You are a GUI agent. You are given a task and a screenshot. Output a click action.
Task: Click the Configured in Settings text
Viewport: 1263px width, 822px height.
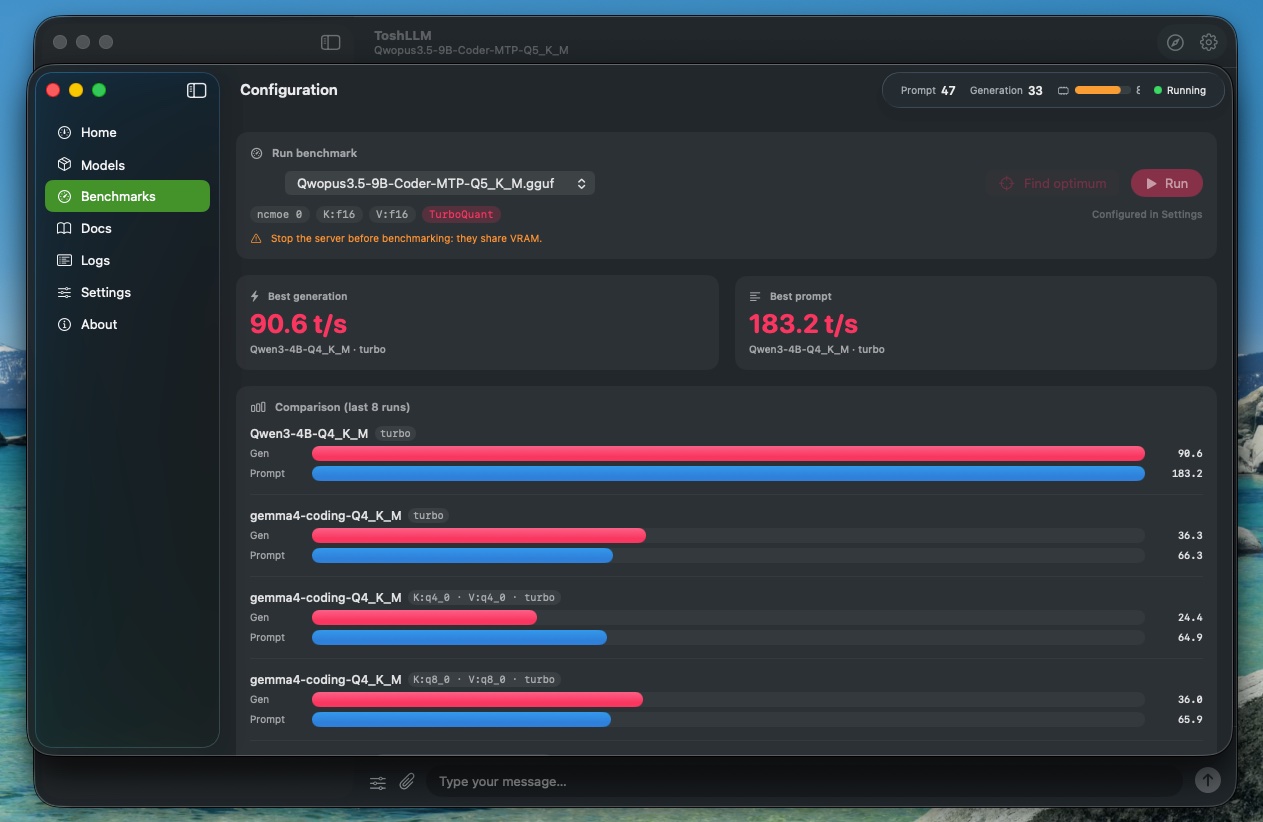[x=1146, y=214]
